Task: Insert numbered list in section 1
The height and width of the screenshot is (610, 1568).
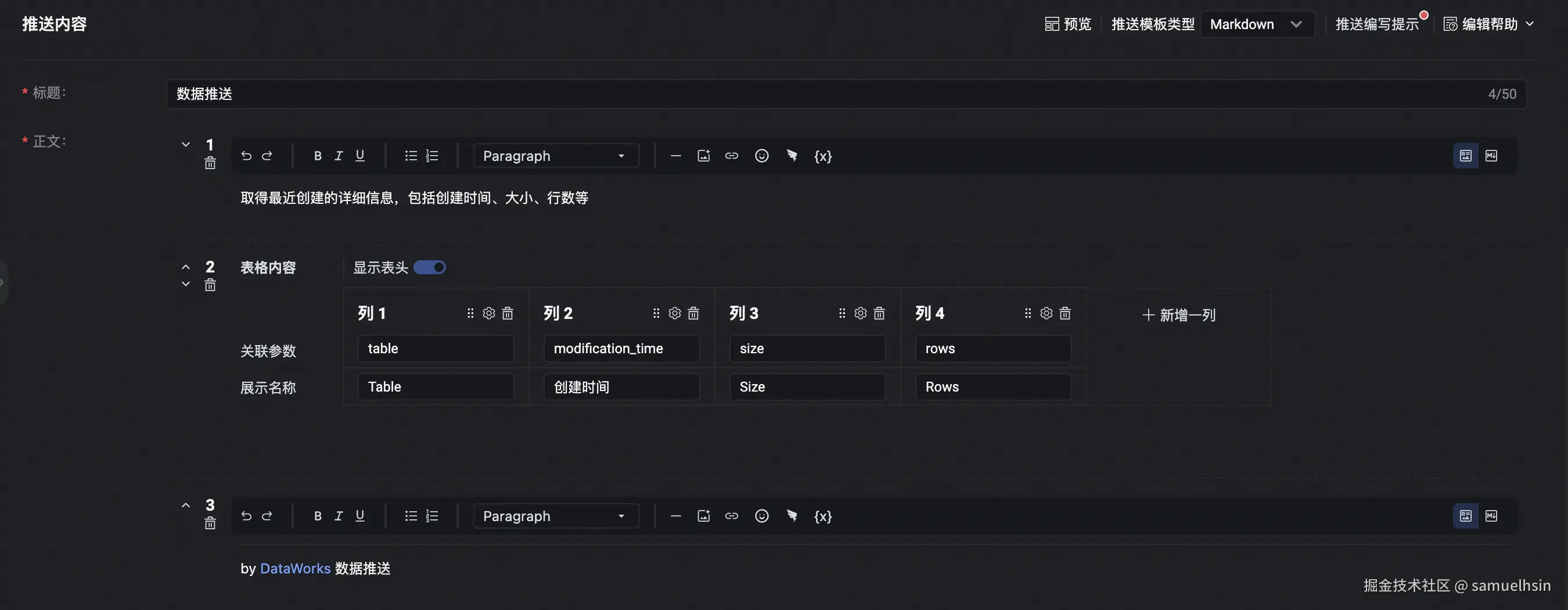Action: click(x=432, y=156)
